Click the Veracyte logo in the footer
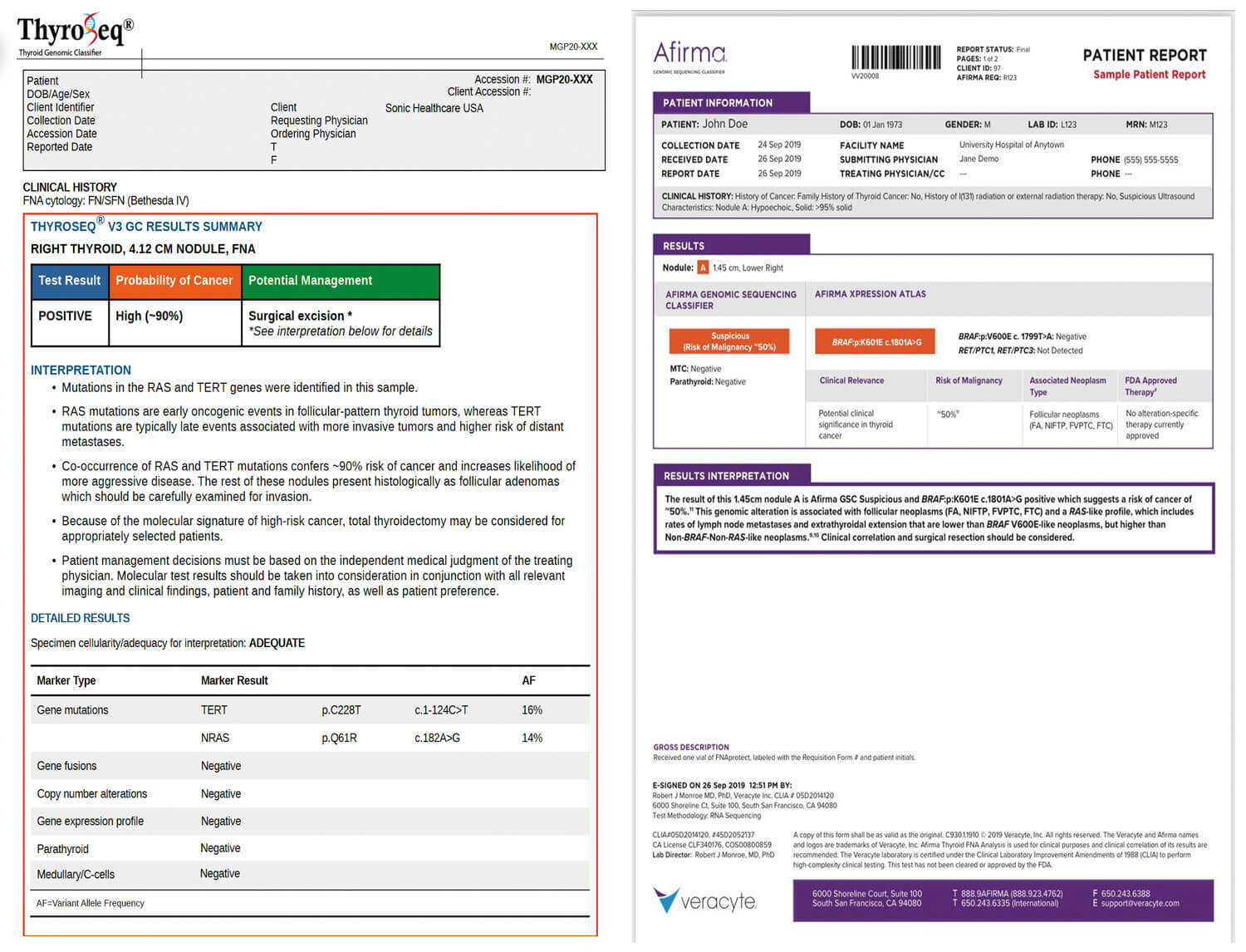1246x952 pixels. coord(704,900)
